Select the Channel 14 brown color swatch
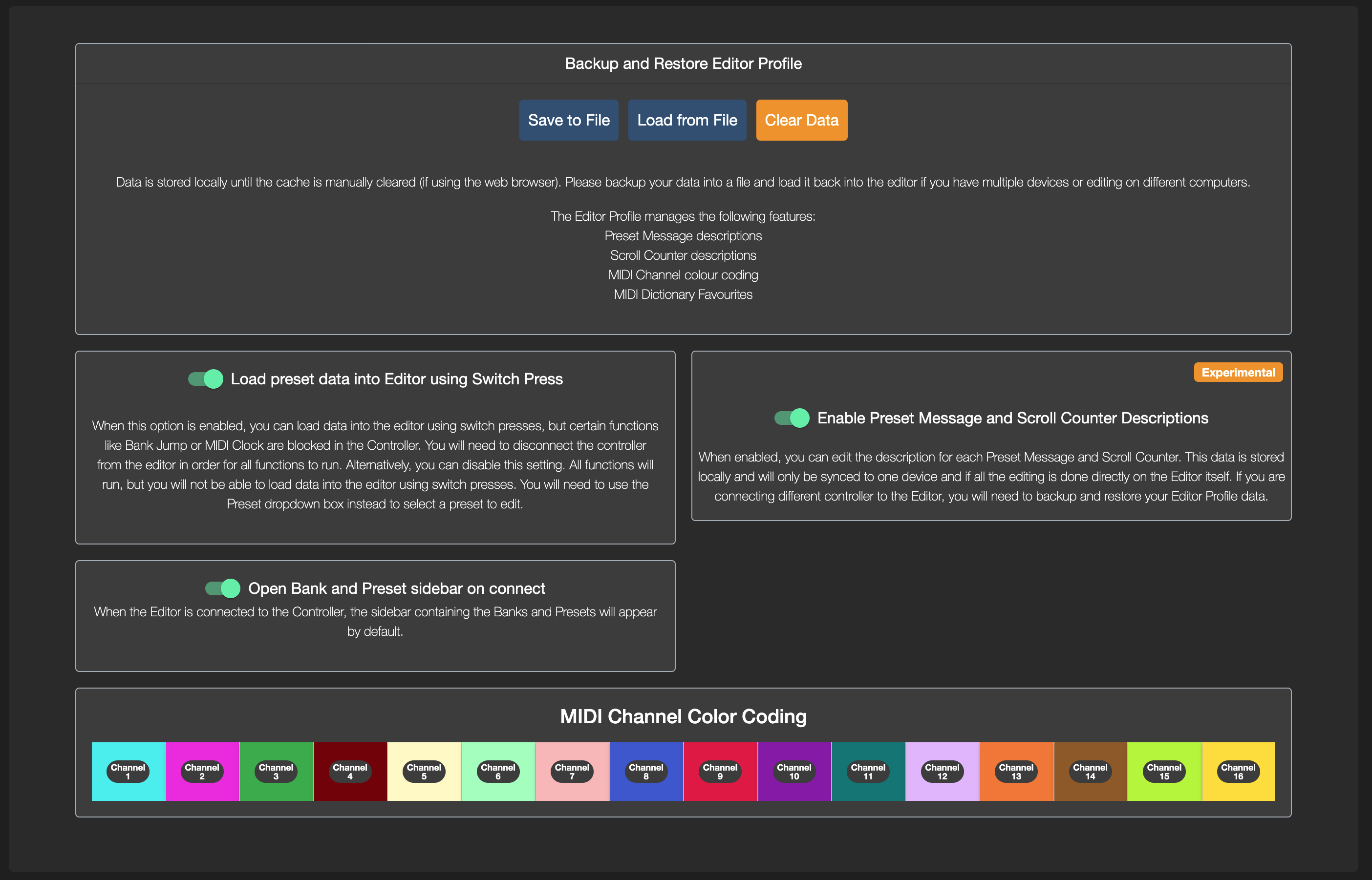This screenshot has height=880, width=1372. tap(1090, 772)
